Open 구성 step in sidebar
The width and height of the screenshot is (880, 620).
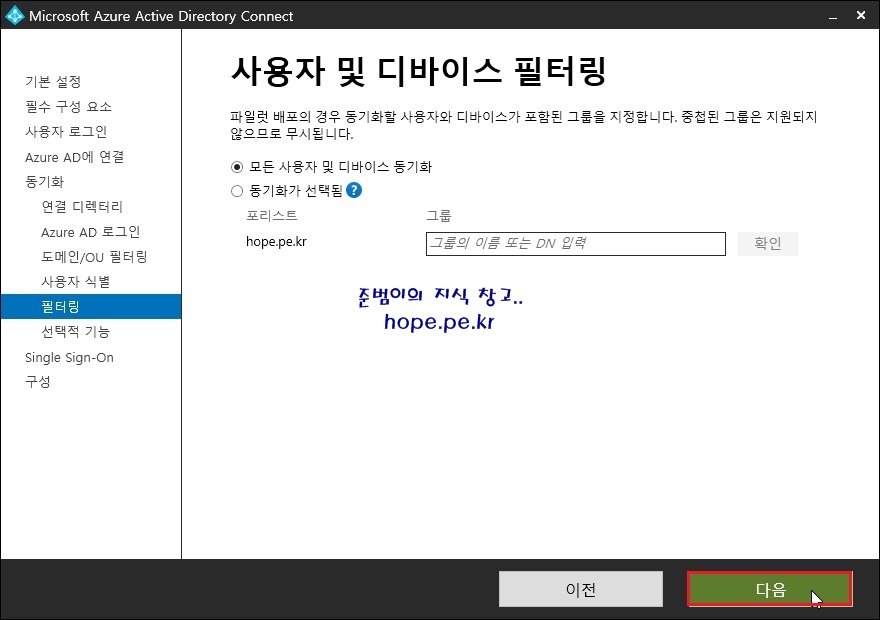[38, 382]
